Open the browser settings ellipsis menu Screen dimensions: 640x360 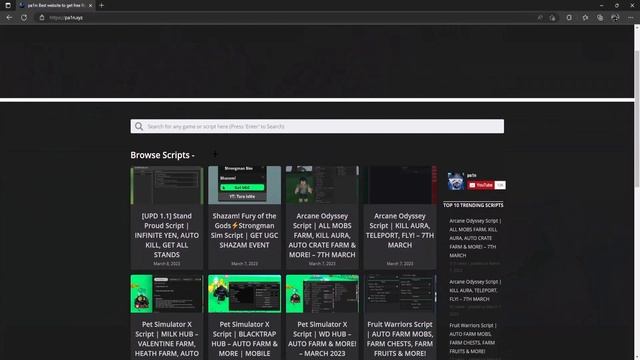coord(631,18)
